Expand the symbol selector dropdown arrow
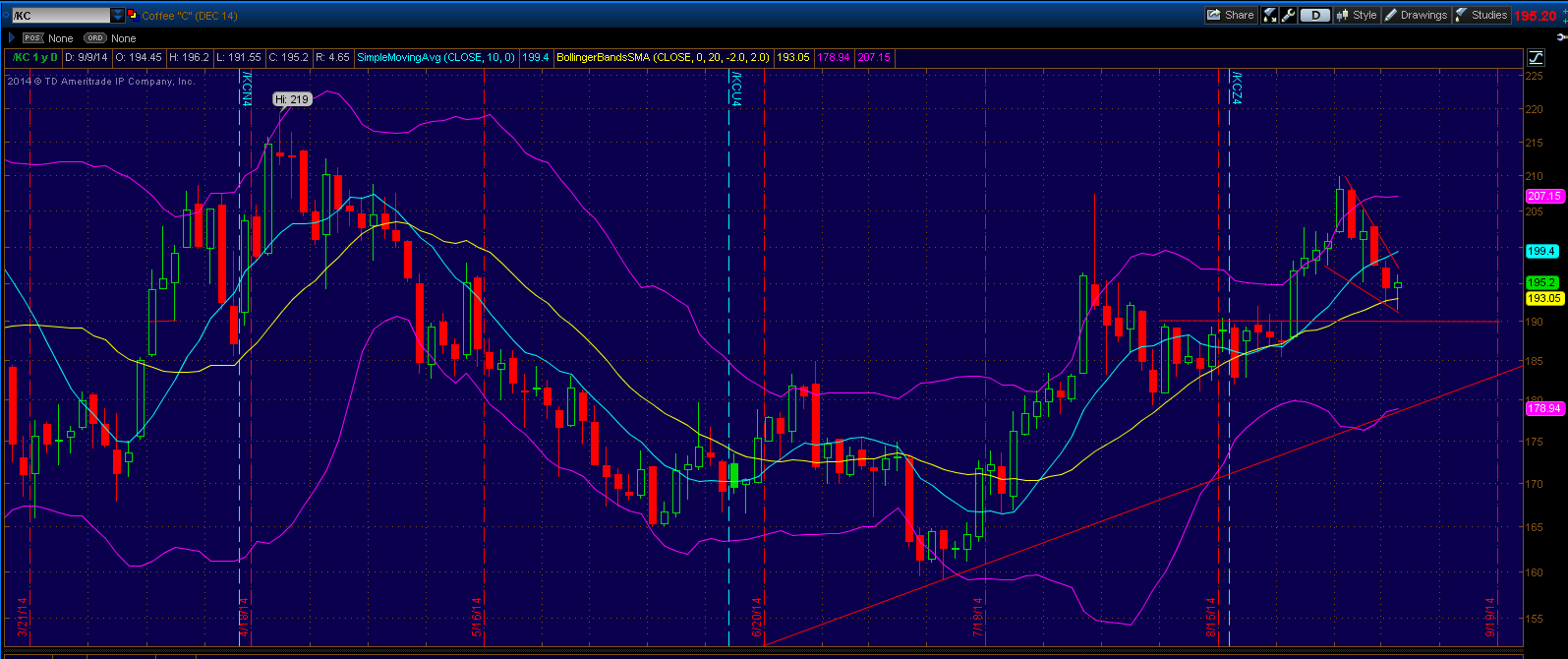1568x659 pixels. click(118, 16)
